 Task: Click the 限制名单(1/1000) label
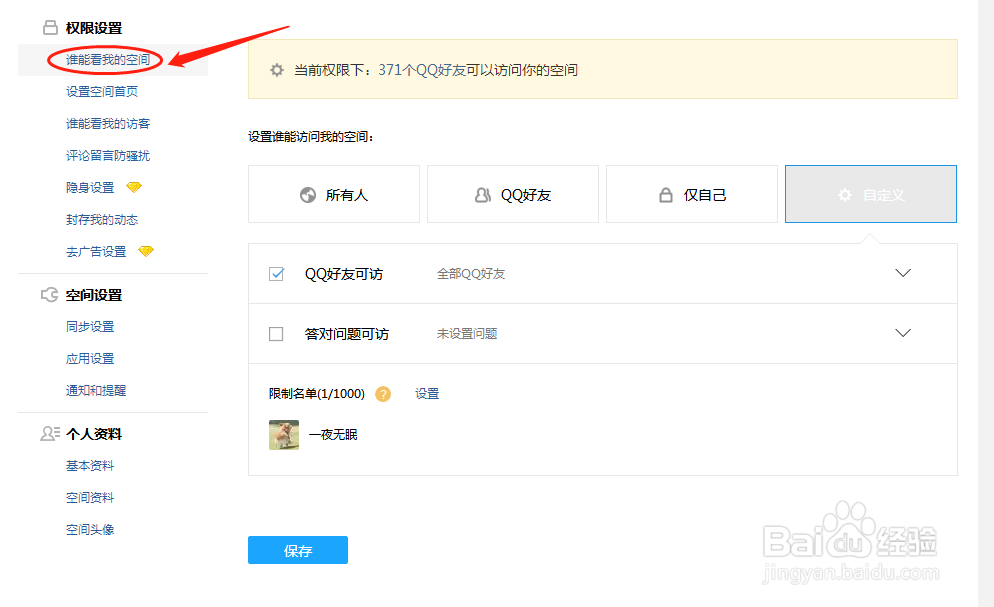317,393
